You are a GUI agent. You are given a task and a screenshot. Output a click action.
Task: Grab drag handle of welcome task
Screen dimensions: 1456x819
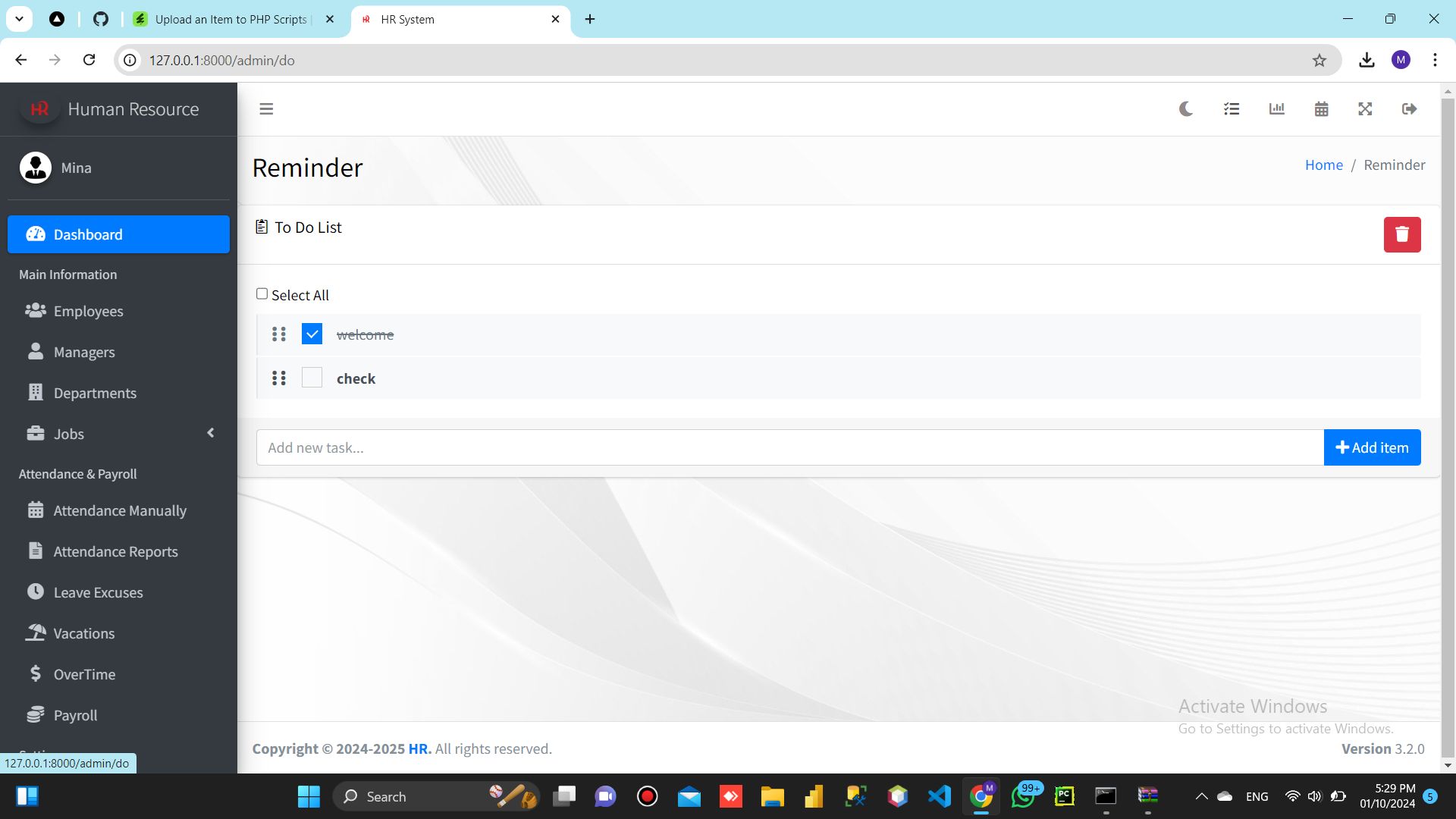click(x=279, y=334)
